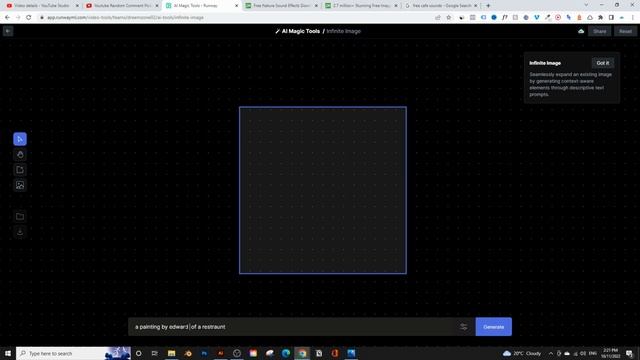Open File Explorer from the taskbar
The height and width of the screenshot is (360, 640).
coord(171,353)
